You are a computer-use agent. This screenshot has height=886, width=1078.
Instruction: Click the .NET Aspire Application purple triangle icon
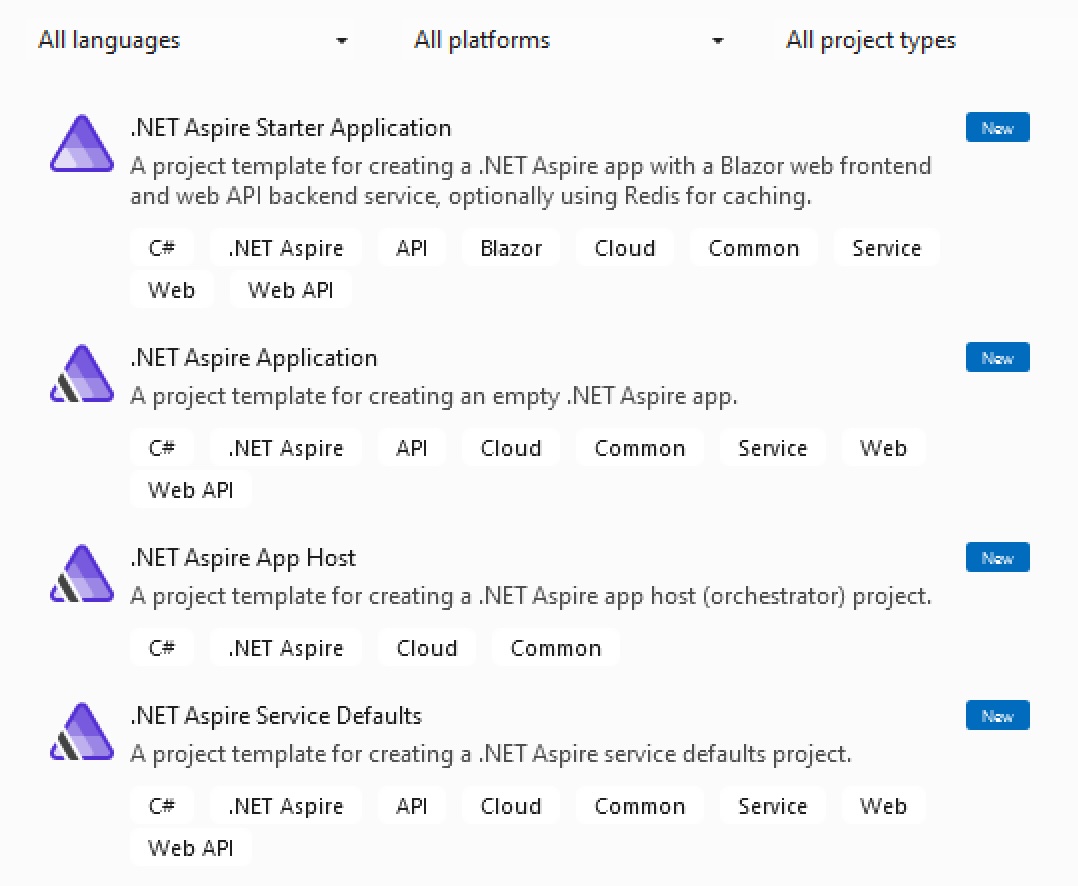tap(81, 374)
